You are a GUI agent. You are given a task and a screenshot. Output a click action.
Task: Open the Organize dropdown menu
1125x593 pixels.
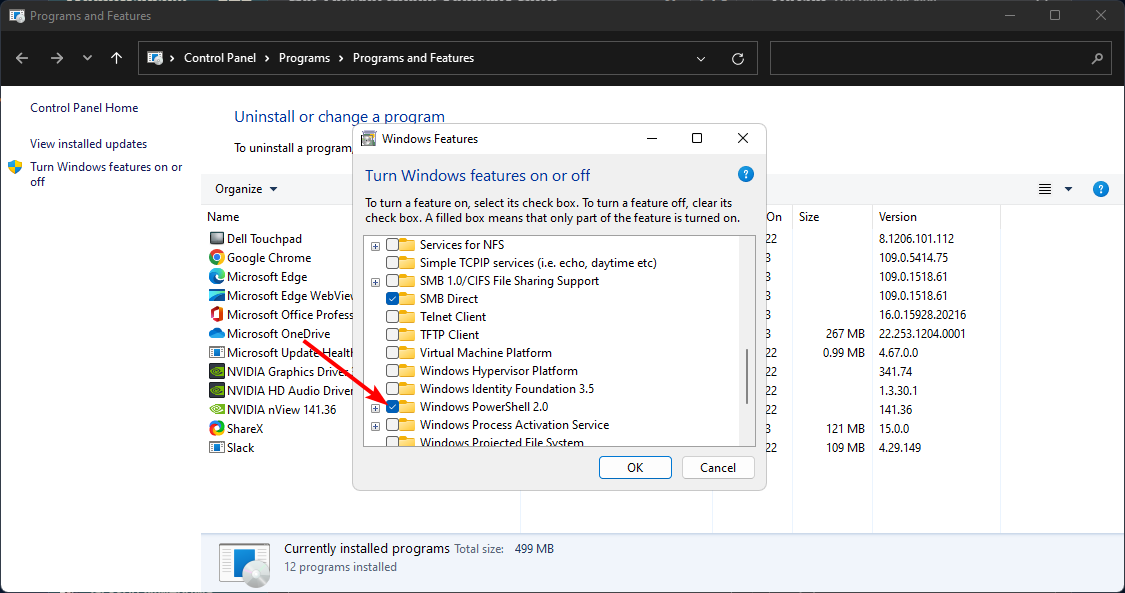point(246,189)
